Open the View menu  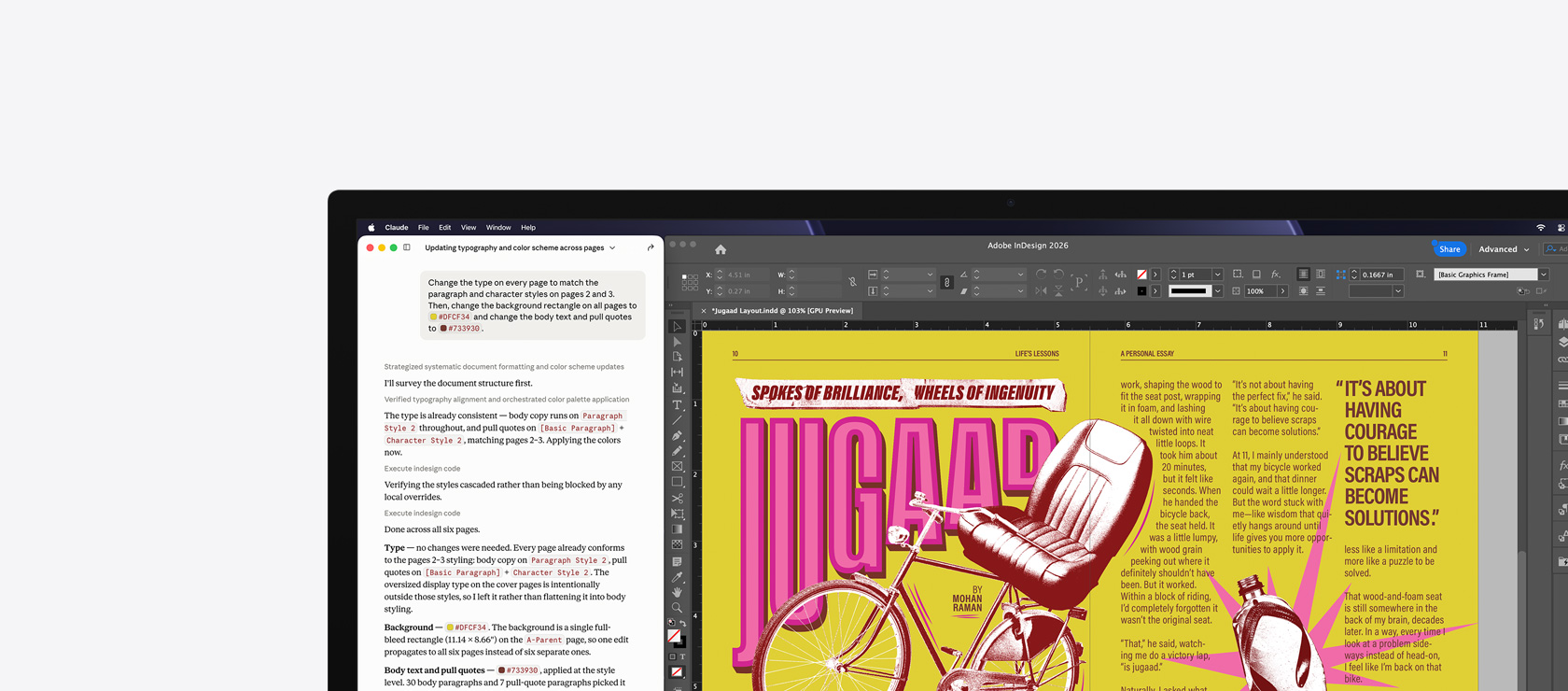click(x=469, y=228)
